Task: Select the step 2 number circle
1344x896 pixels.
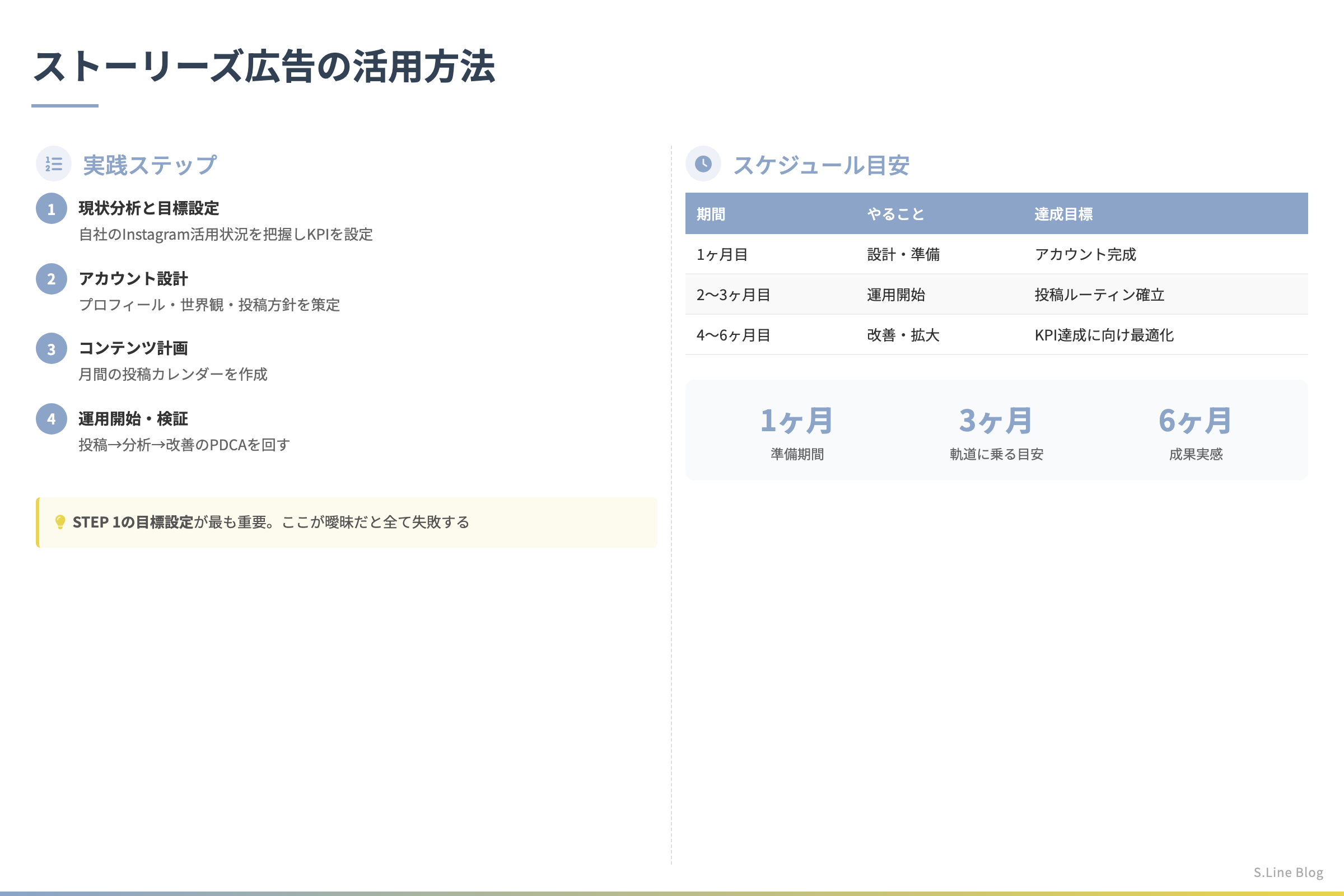Action: click(x=52, y=279)
